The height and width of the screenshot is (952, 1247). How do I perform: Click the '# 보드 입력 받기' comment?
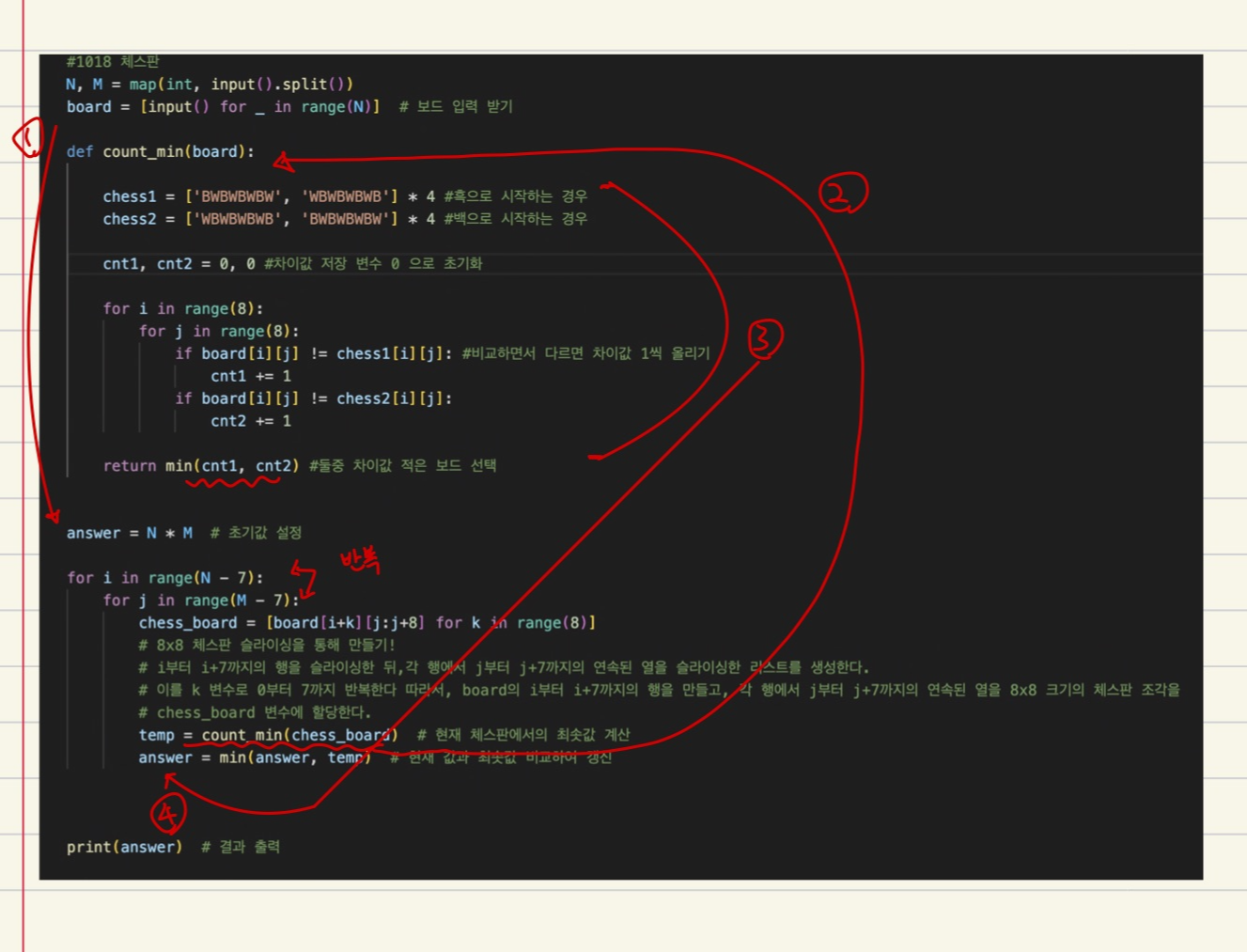(x=456, y=107)
